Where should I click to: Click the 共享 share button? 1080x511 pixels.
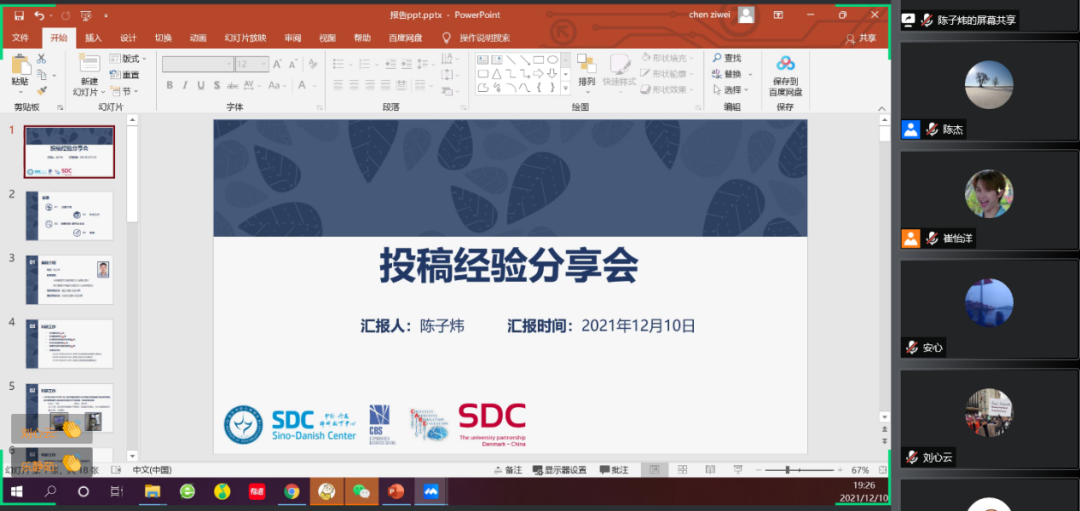tap(862, 38)
